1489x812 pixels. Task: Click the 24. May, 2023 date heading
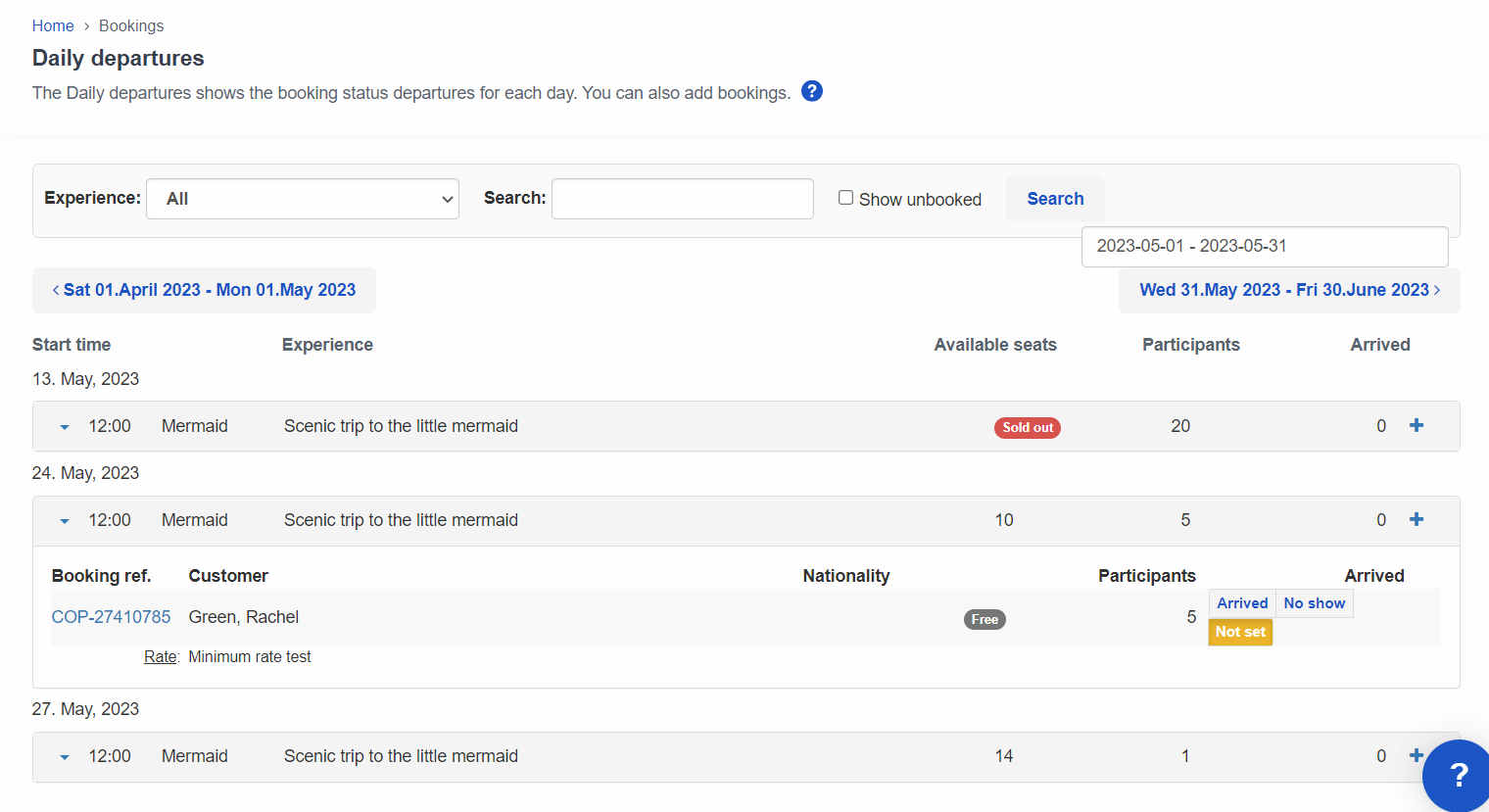85,473
